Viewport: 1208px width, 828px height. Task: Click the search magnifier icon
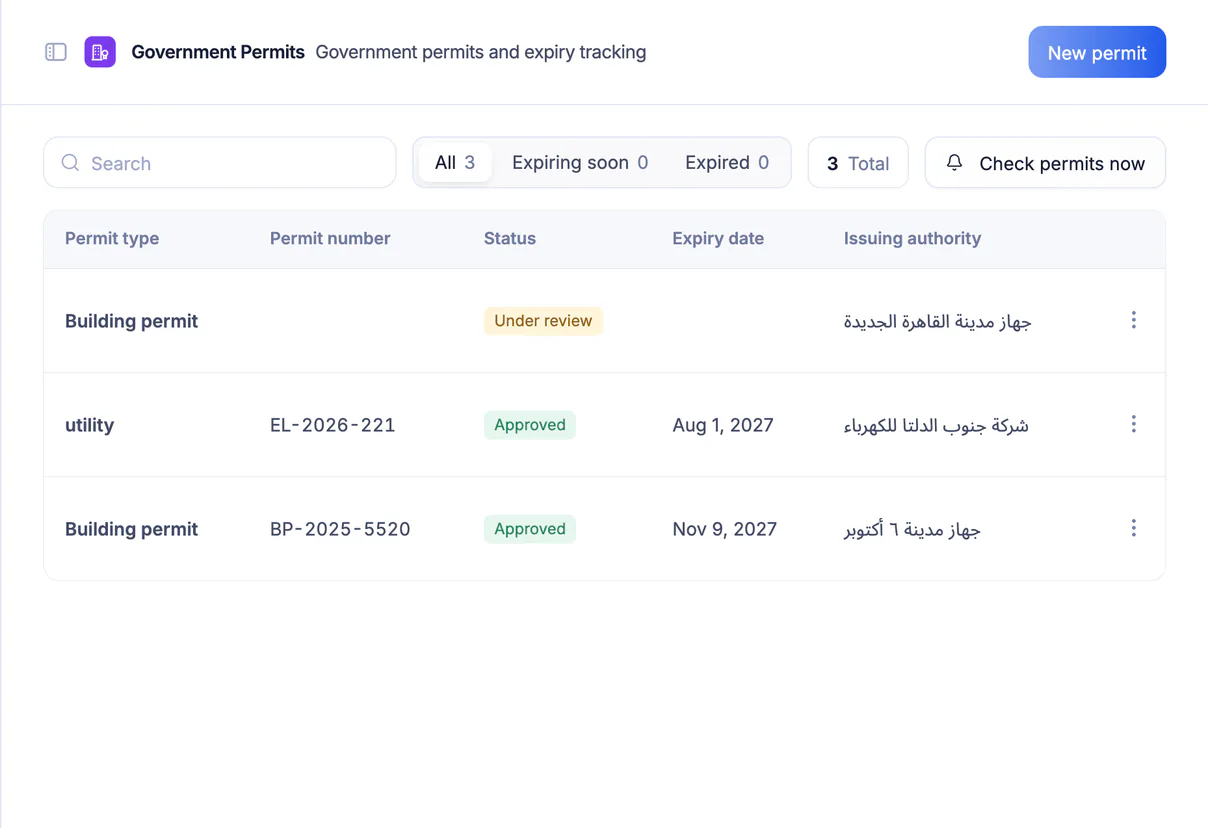(70, 163)
